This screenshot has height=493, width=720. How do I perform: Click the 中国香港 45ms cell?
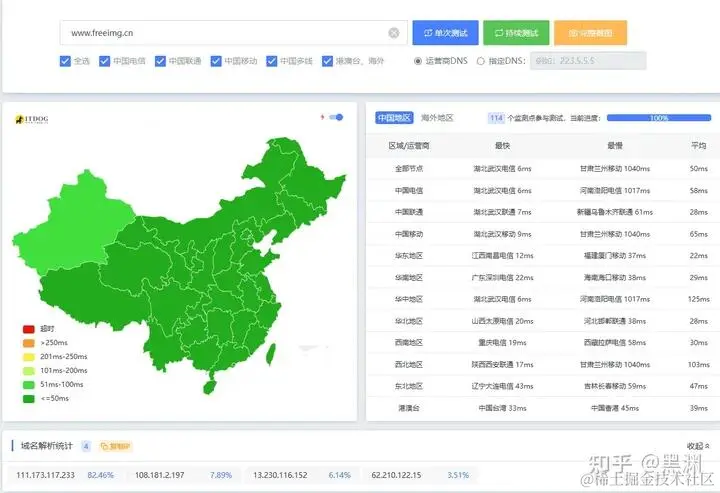tap(615, 408)
